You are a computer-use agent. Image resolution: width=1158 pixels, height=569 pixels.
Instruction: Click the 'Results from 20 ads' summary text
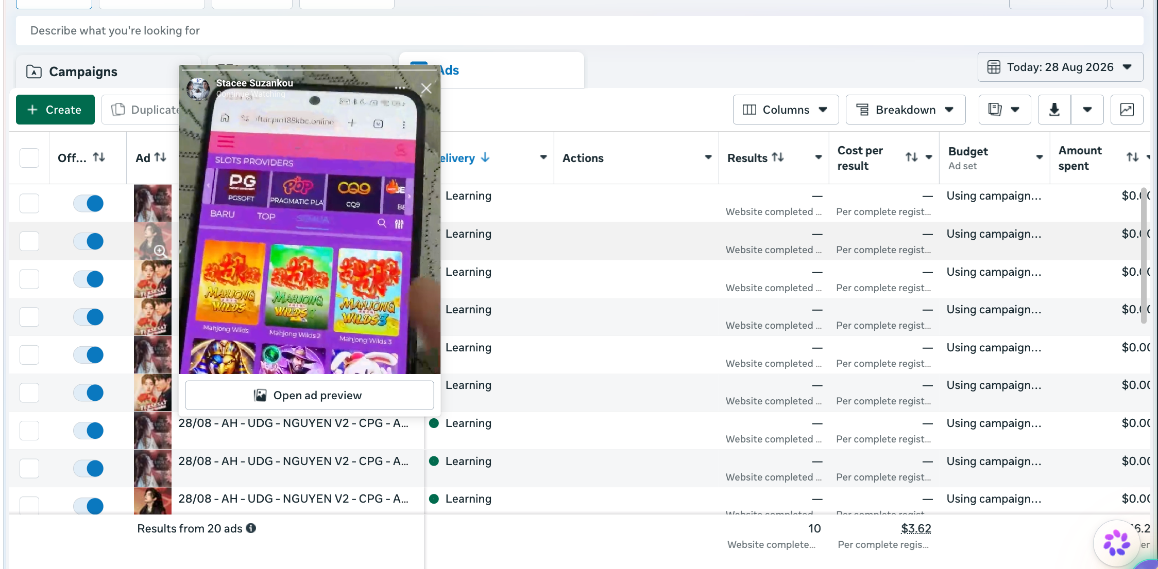191,528
